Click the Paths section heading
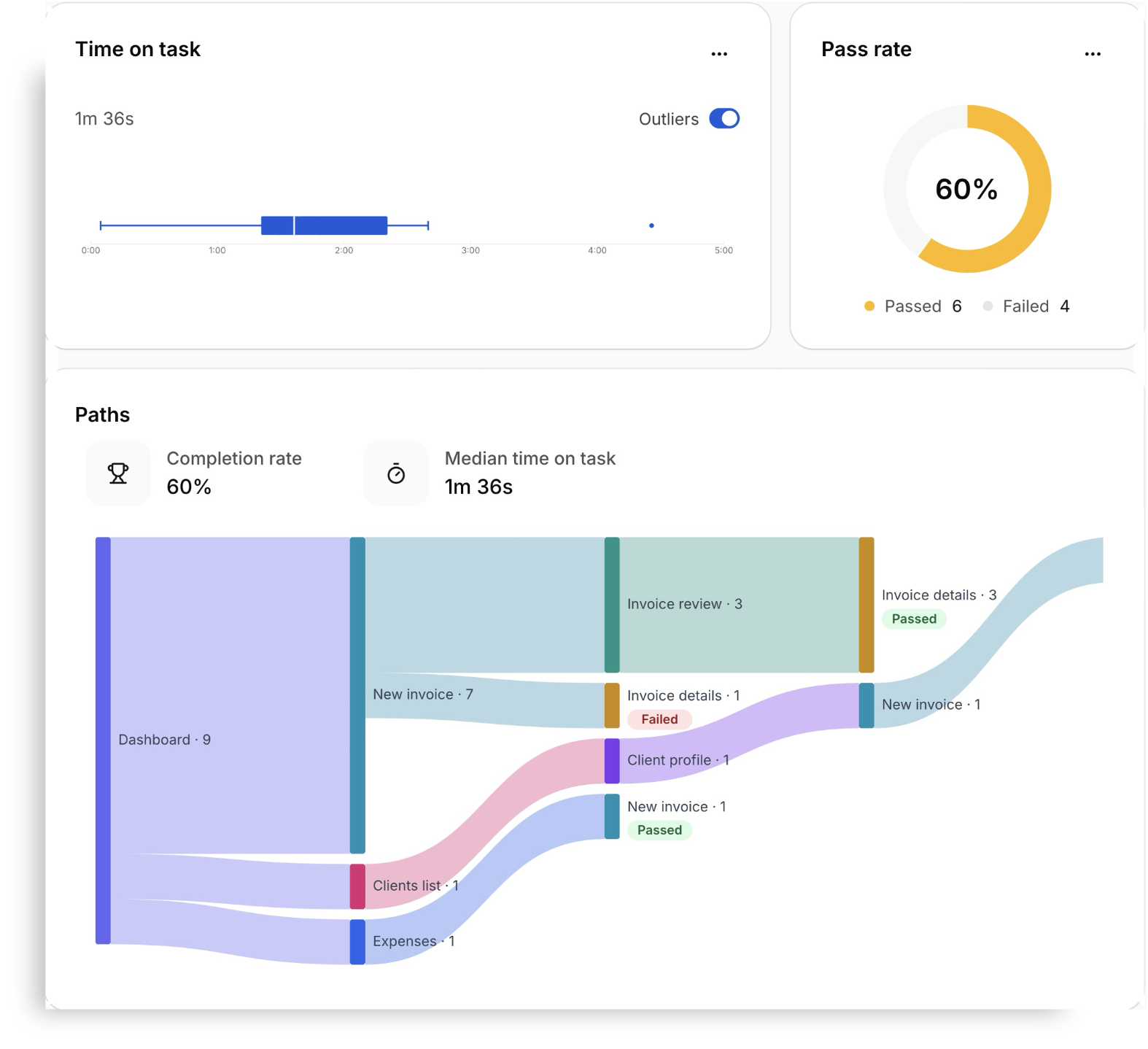 click(x=102, y=414)
